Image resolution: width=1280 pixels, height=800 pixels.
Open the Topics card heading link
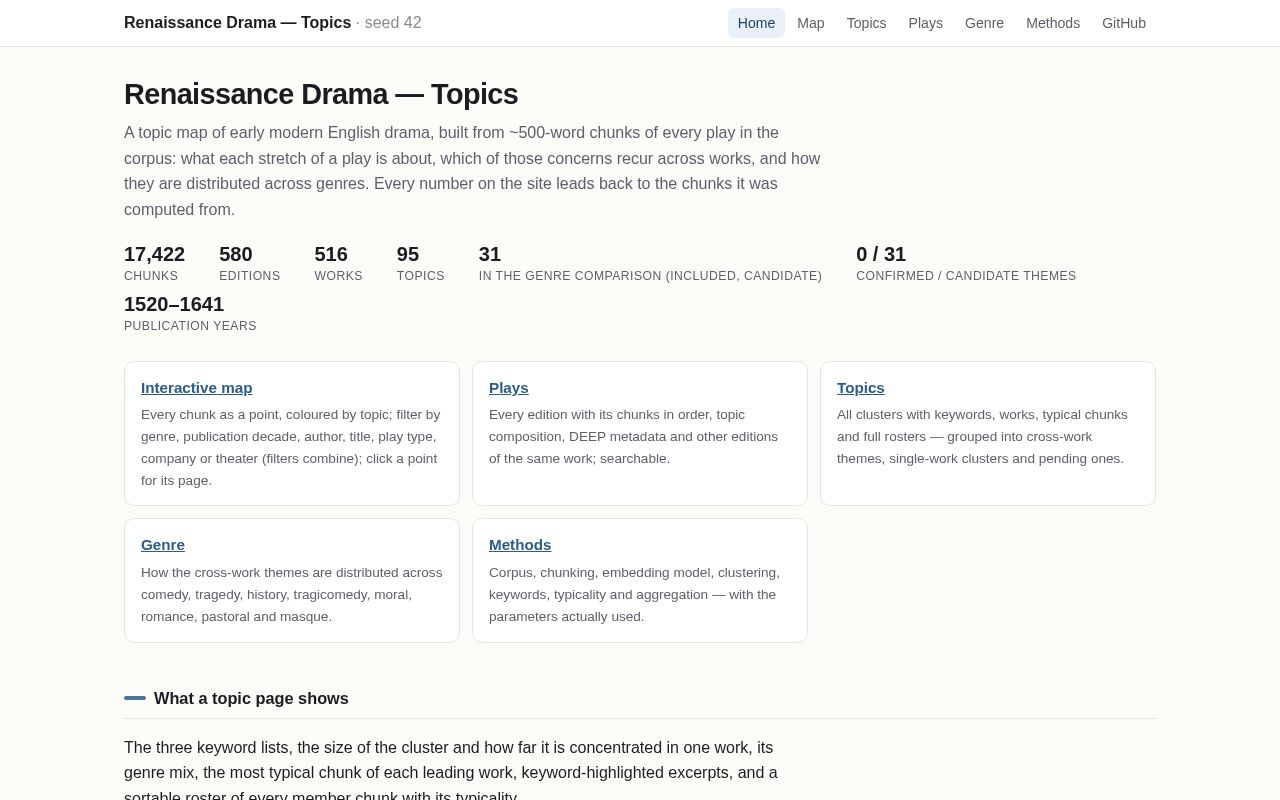tap(860, 388)
